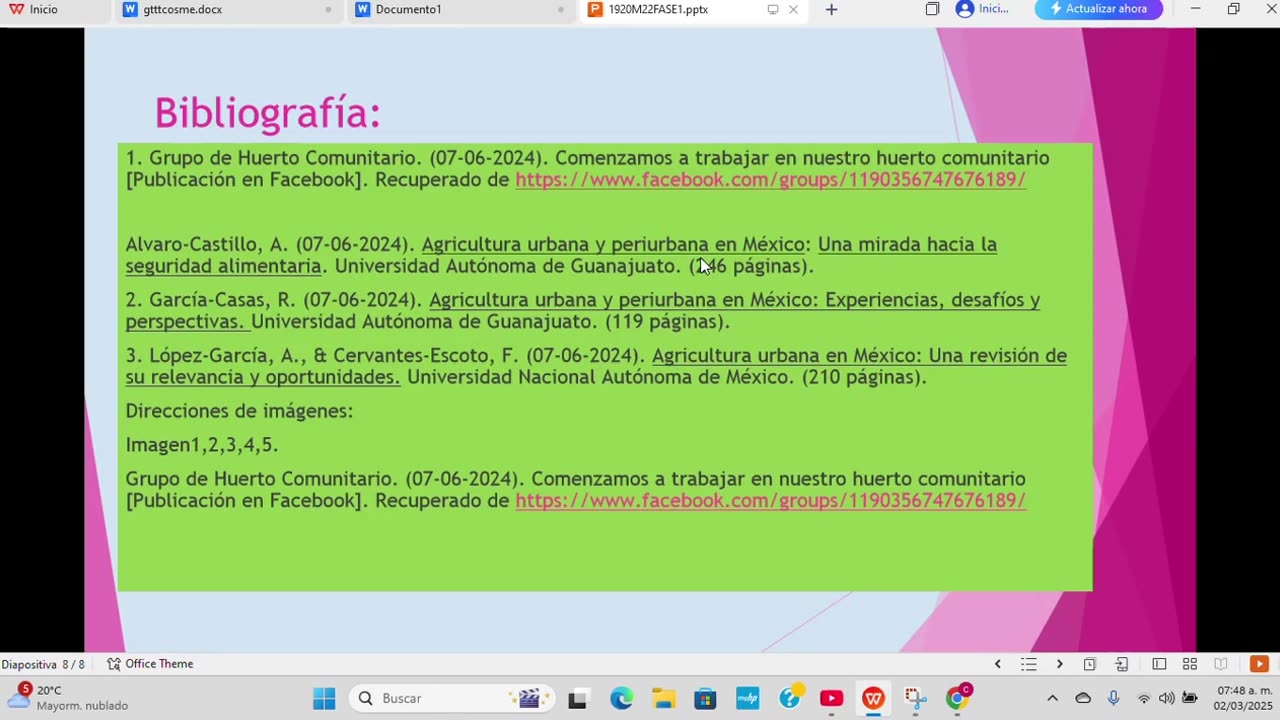Viewport: 1280px width, 720px height.
Task: Switch to gtttcosme.docx tab
Action: pos(183,9)
